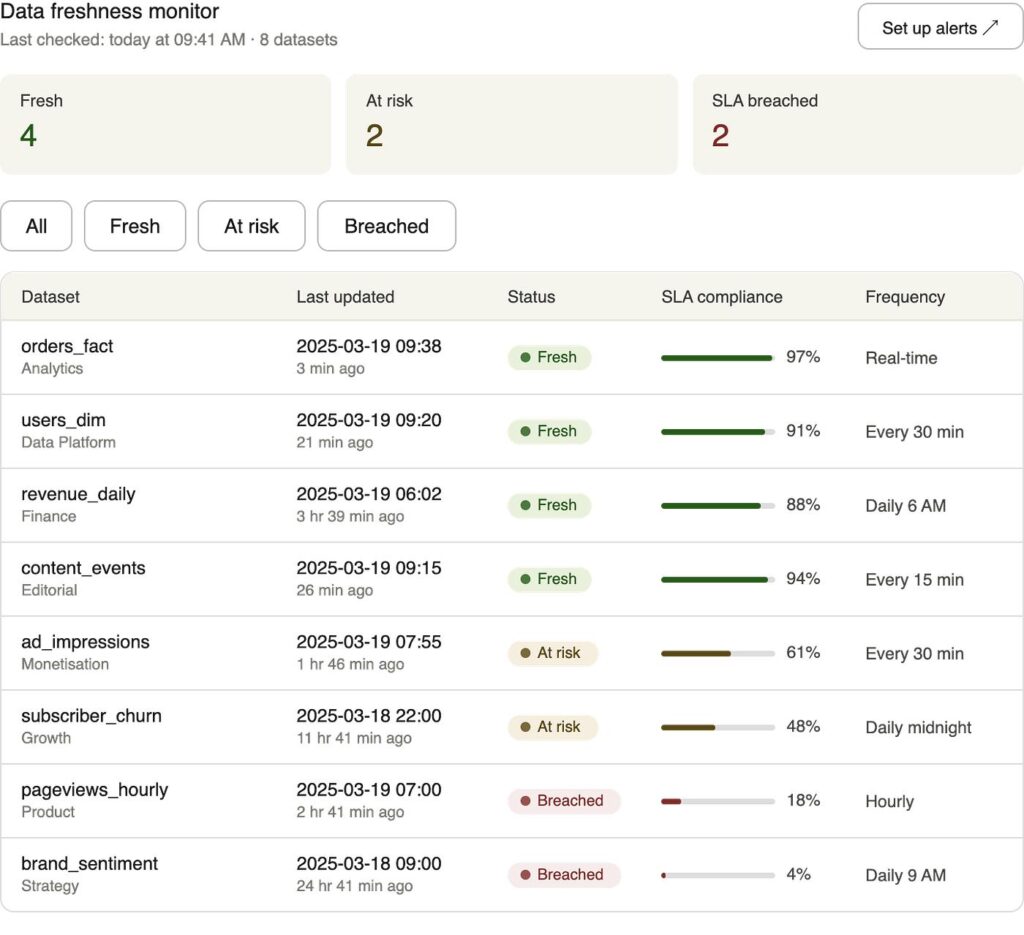This screenshot has height=935, width=1024.
Task: Open the content_events dataset
Action: pos(83,568)
